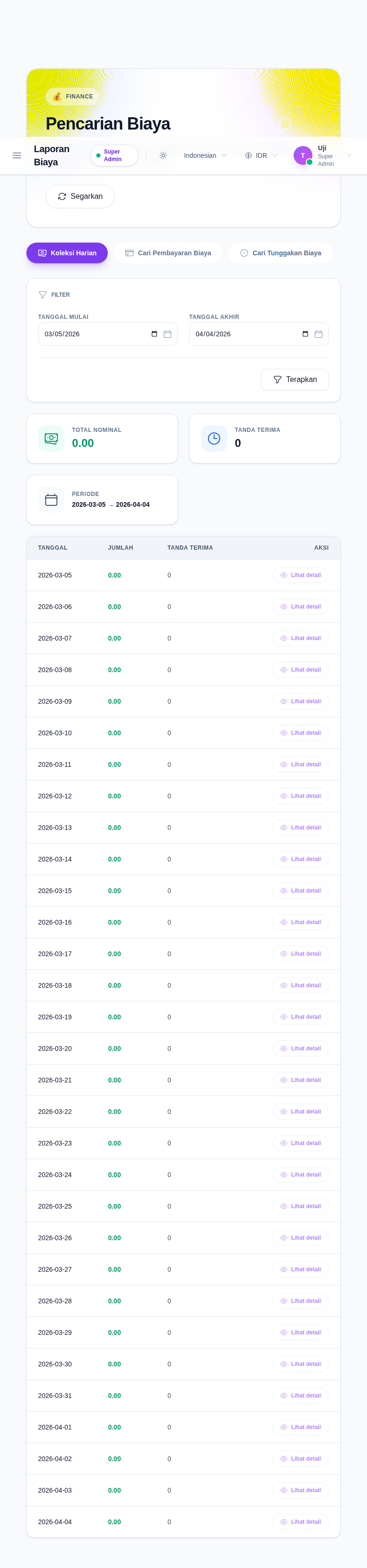View detail for 2026-03-05 row
The image size is (367, 1568).
[300, 575]
